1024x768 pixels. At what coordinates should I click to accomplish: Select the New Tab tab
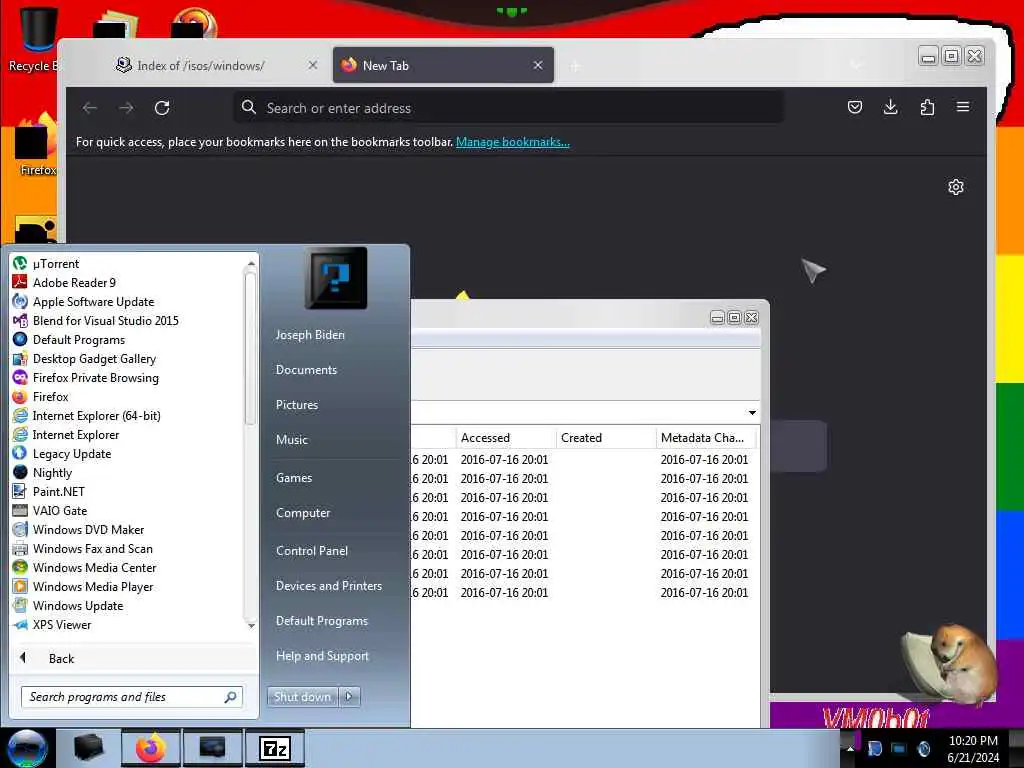pyautogui.click(x=443, y=65)
